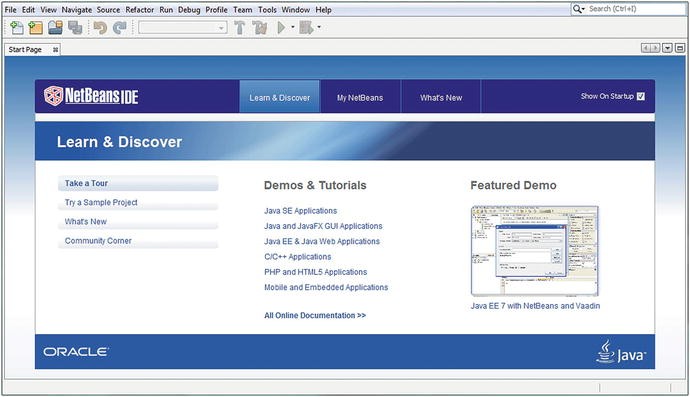Open the View menu

[48, 10]
